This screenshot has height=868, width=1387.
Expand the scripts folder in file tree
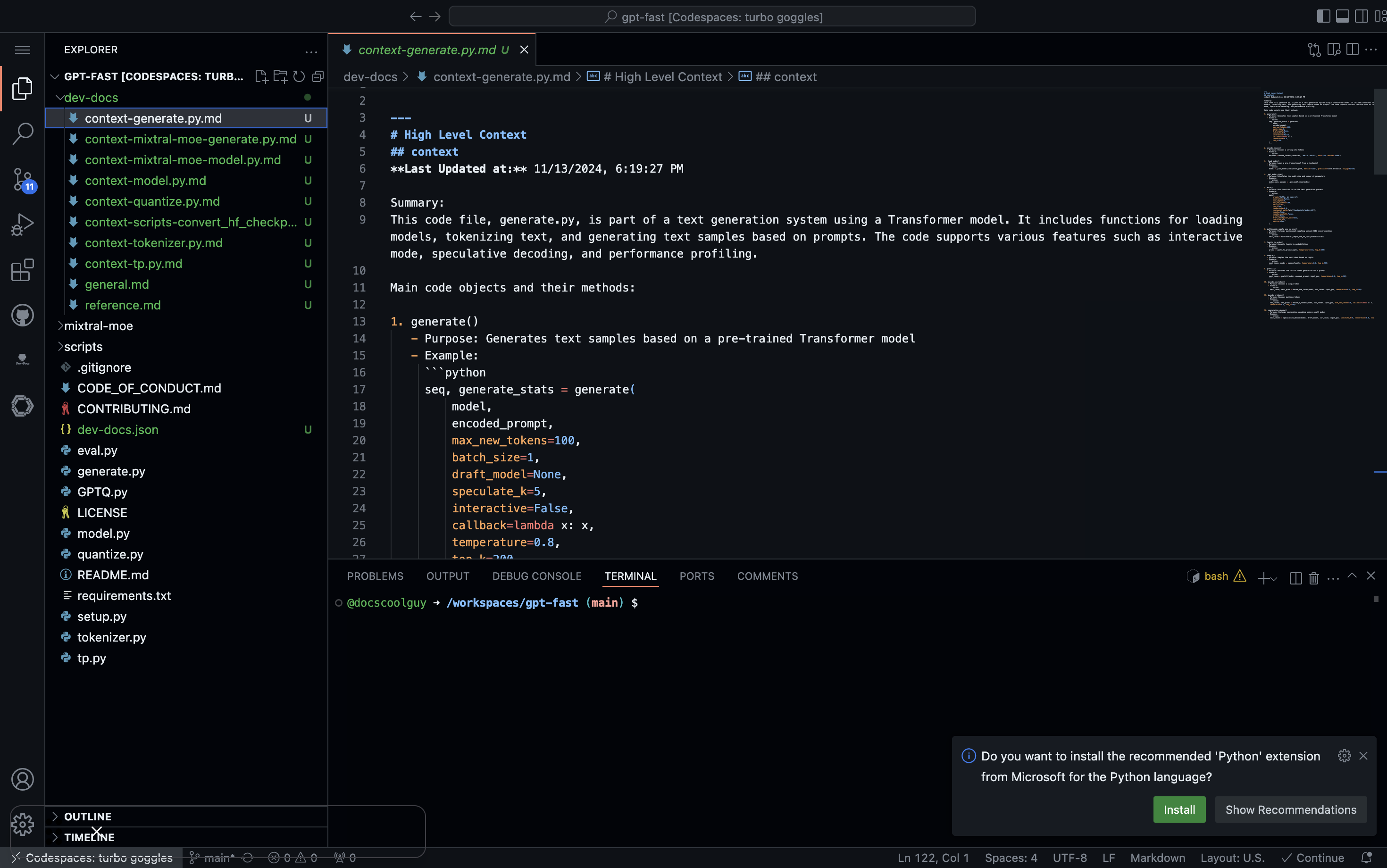coord(83,346)
